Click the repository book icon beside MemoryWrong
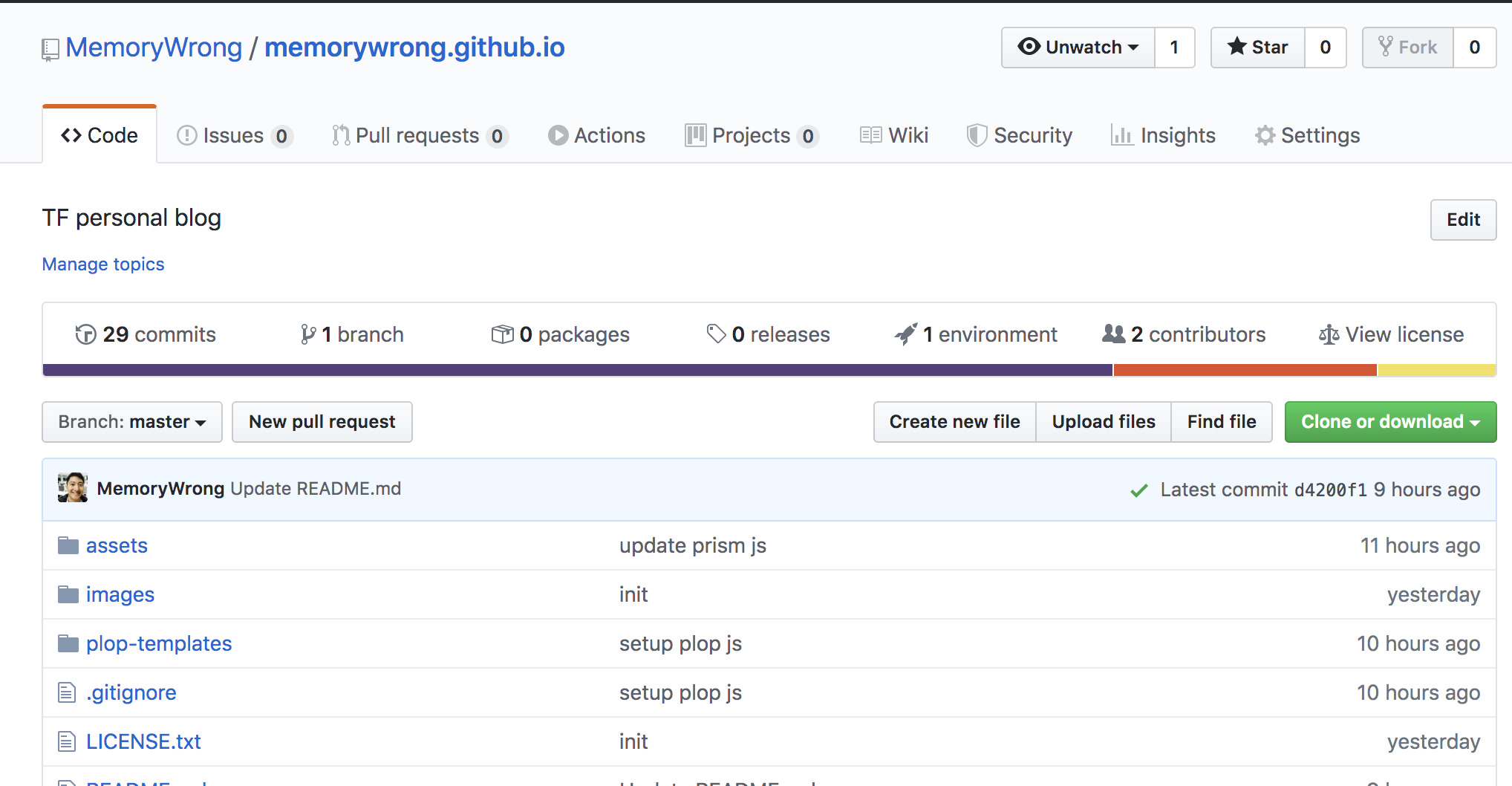Image resolution: width=1512 pixels, height=786 pixels. tap(50, 50)
